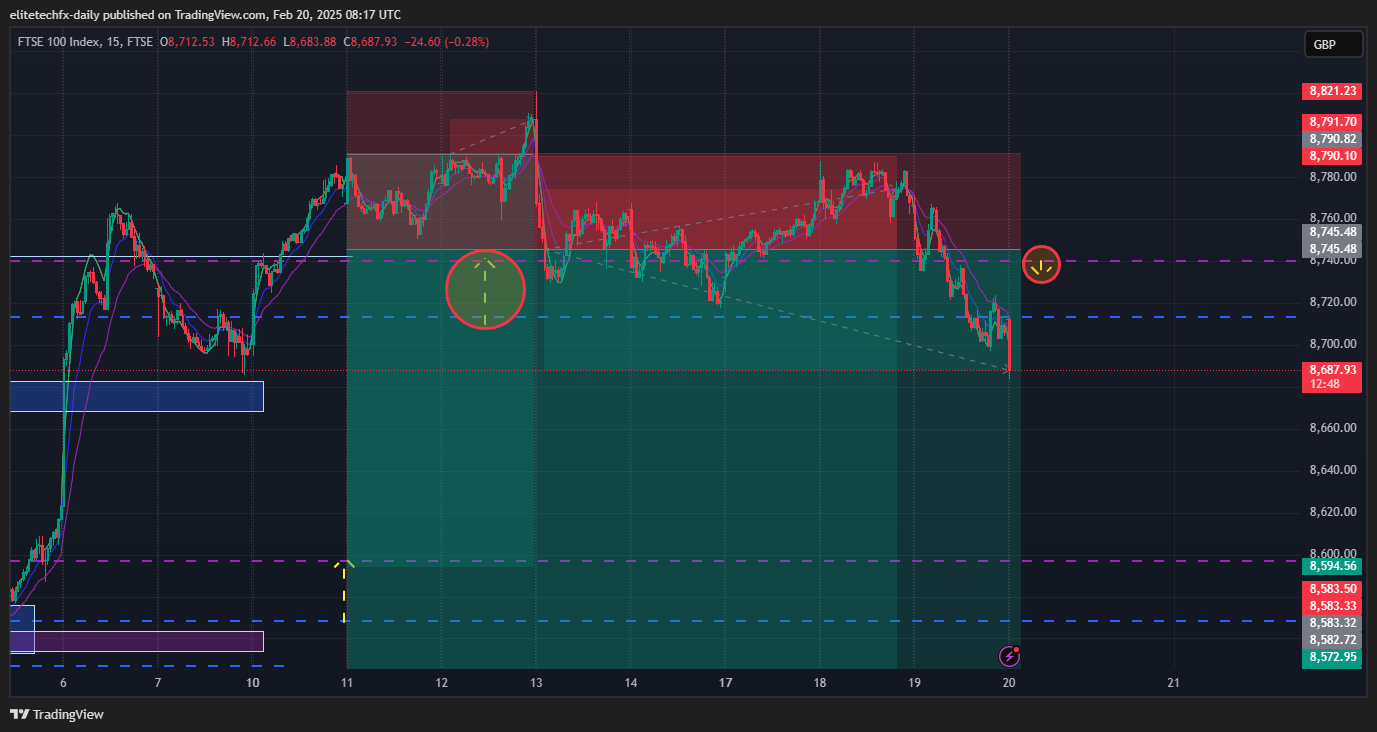The image size is (1377, 732).
Task: Click the 8,620.00 axis price
Action: tap(1332, 512)
